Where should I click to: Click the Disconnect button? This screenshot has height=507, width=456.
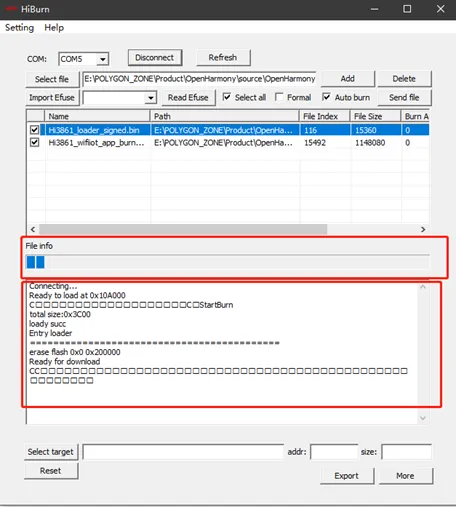point(155,58)
